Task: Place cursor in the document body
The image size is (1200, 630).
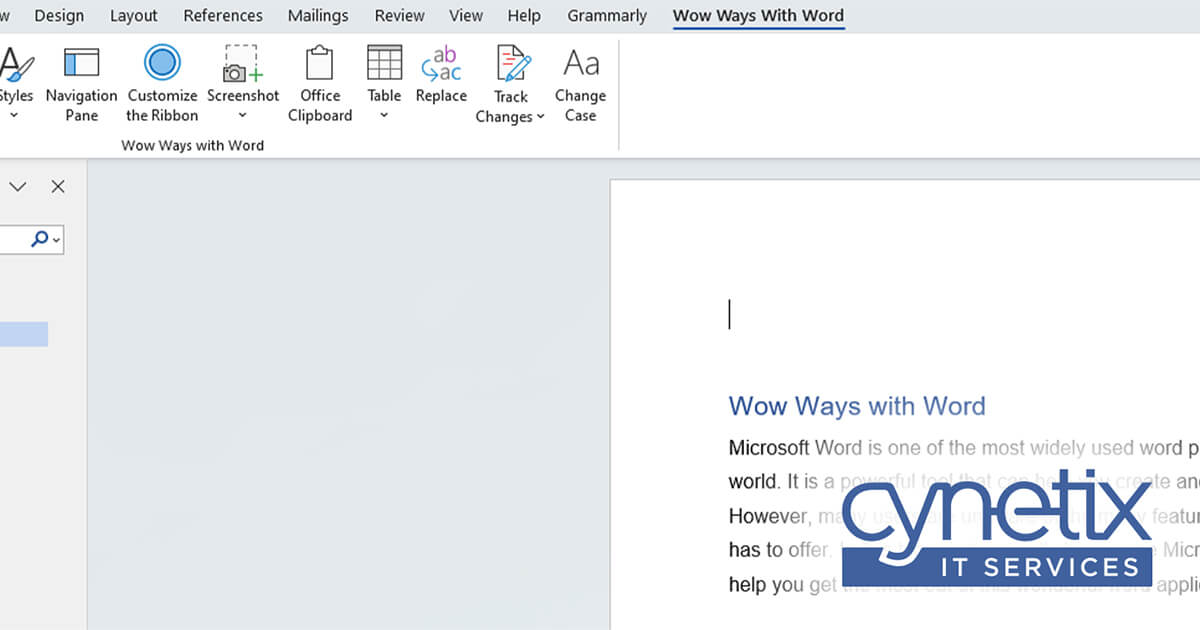Action: 730,314
